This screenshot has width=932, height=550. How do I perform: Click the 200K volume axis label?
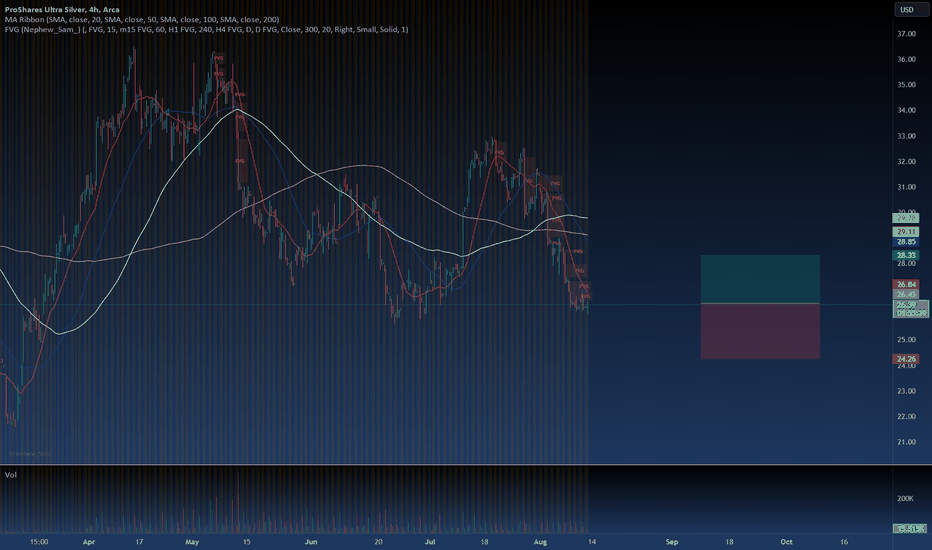click(x=905, y=498)
